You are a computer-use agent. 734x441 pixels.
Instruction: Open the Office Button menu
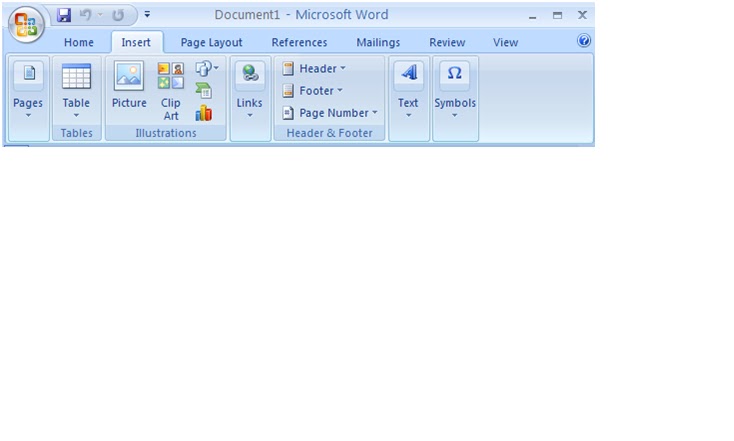coord(26,25)
